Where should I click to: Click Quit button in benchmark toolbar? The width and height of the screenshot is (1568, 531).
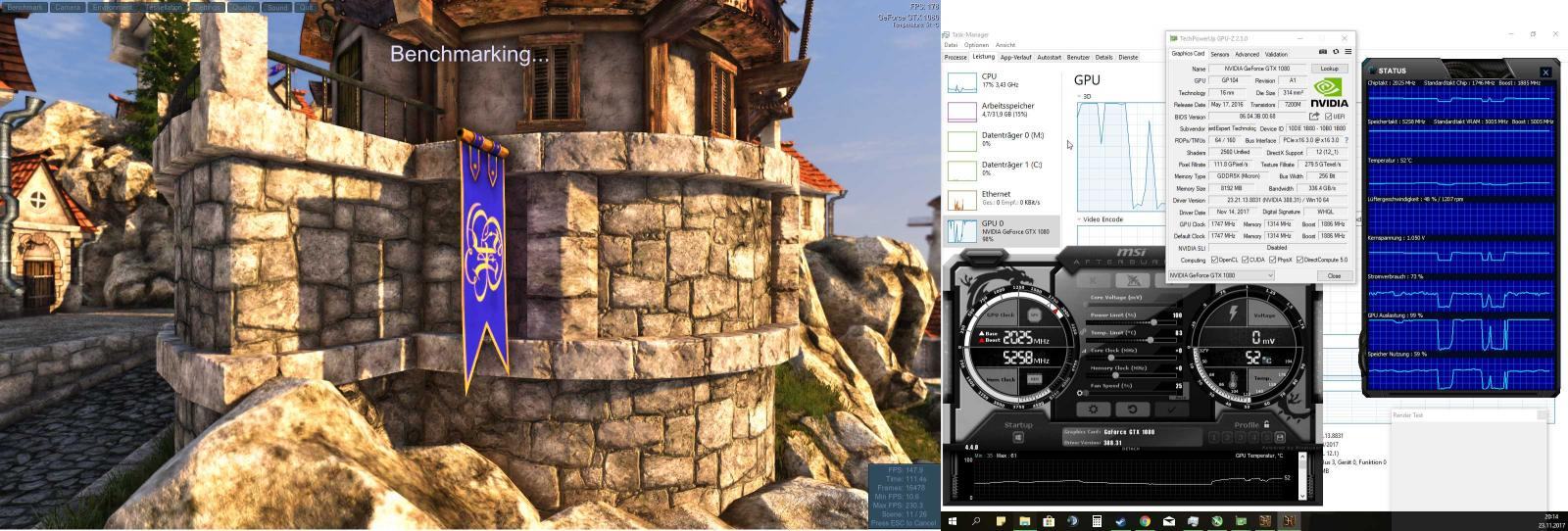click(x=306, y=7)
